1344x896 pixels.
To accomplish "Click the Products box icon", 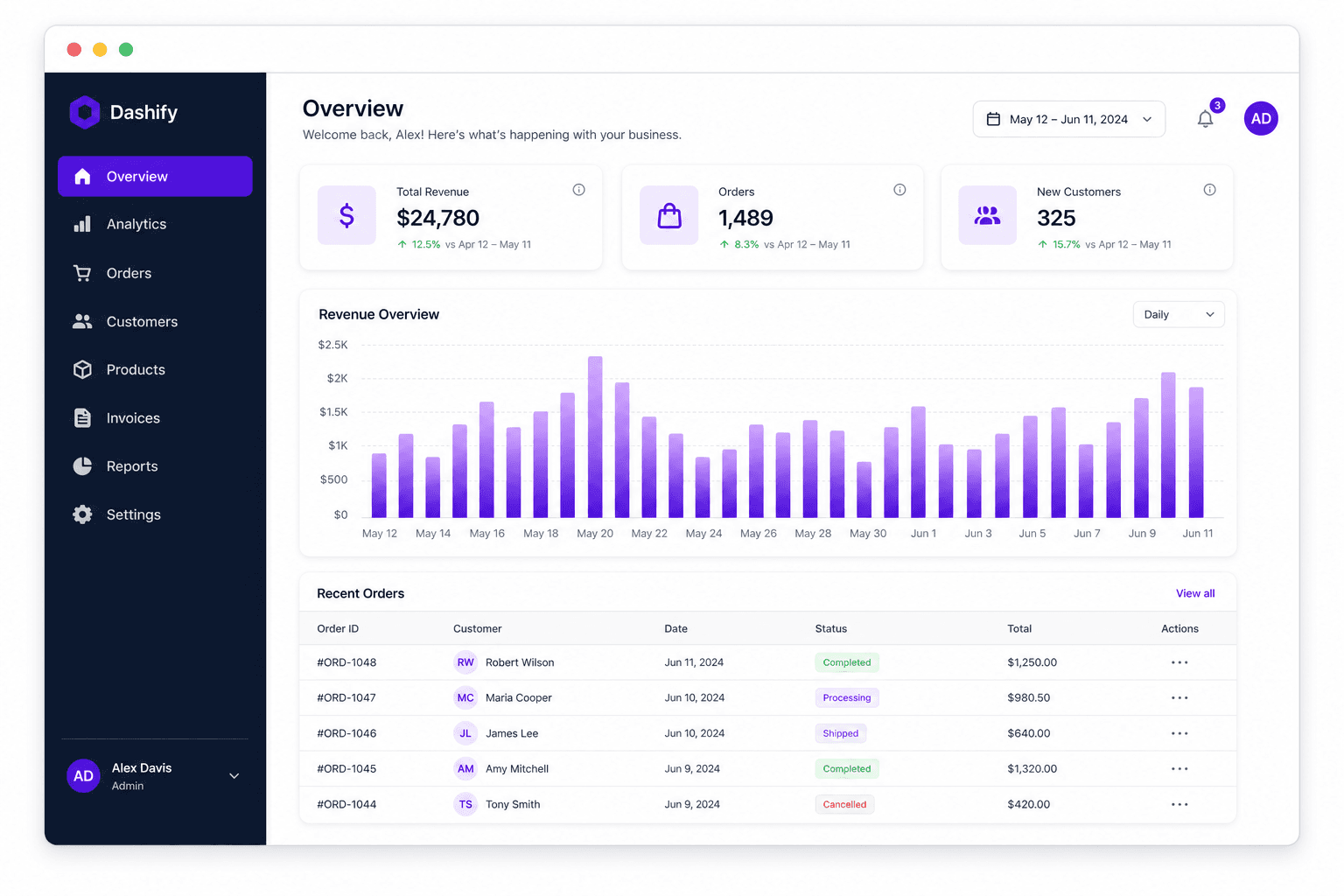I will [x=82, y=369].
